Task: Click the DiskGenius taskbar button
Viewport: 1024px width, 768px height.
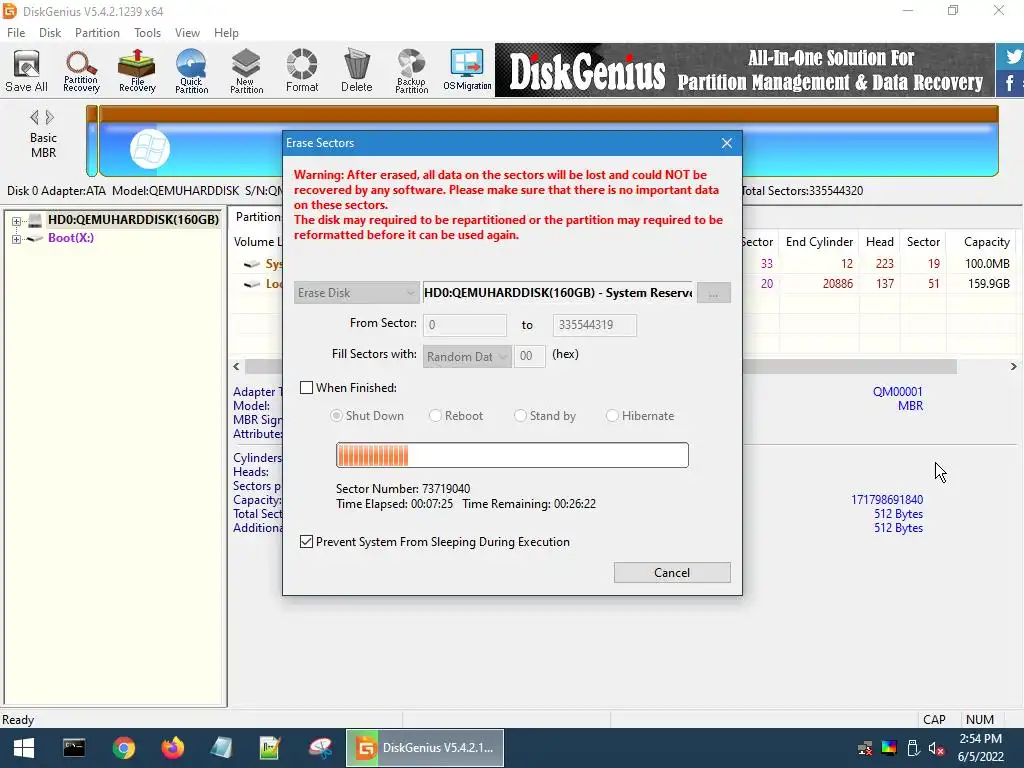Action: click(x=424, y=748)
